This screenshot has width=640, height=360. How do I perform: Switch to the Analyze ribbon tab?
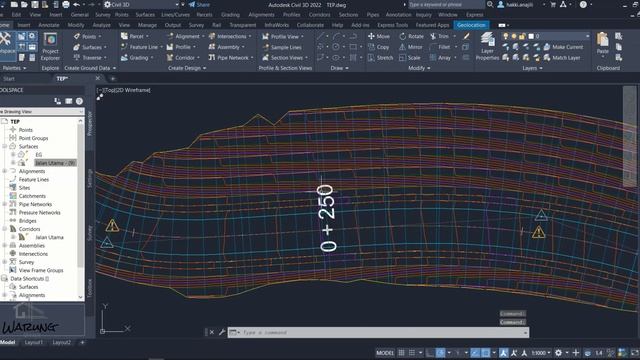click(101, 25)
